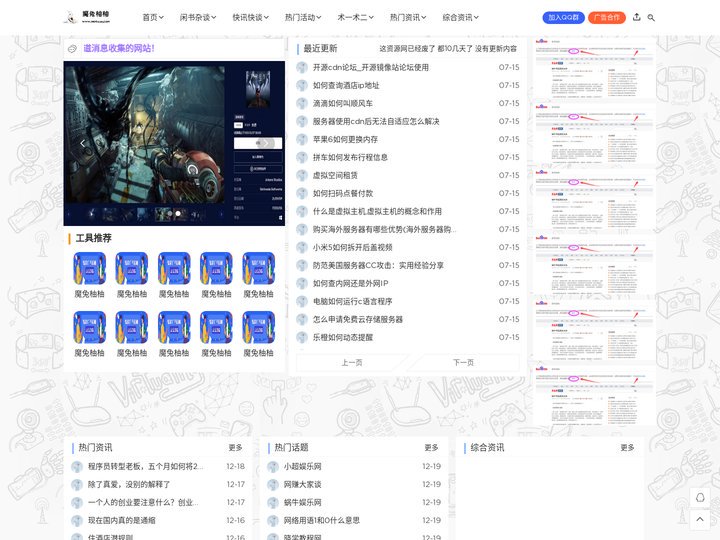Go to next page with 下一页
Viewport: 720px width, 540px height.
tap(463, 363)
